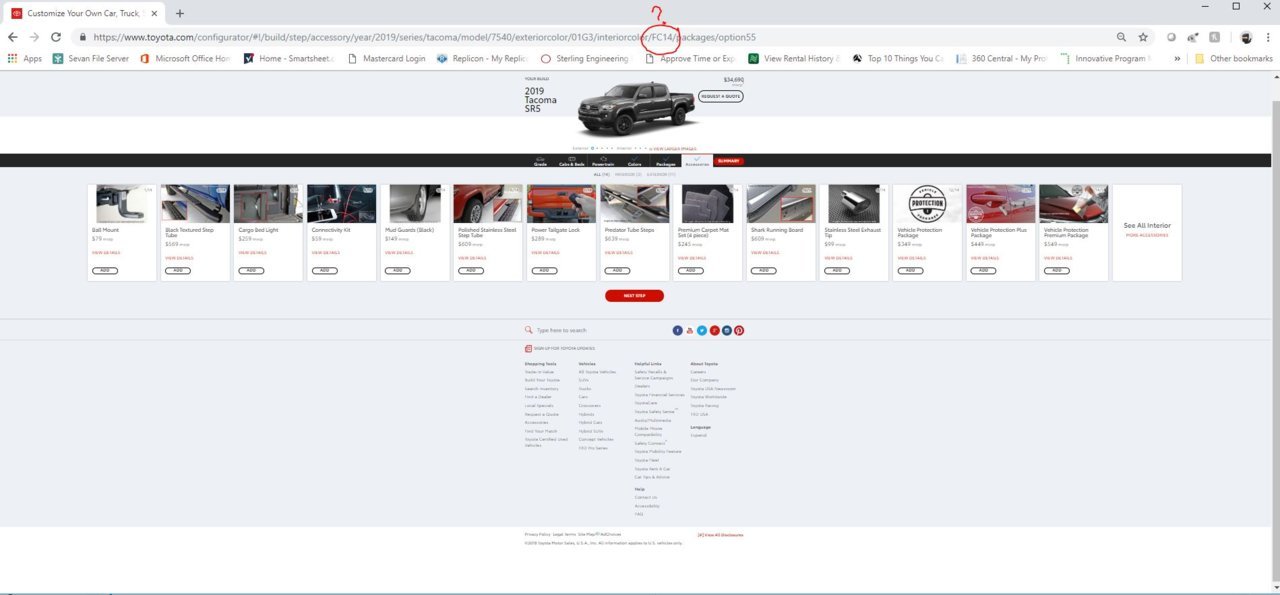Add the Power Tailgate Lock accessory
This screenshot has height=595, width=1280.
point(544,270)
